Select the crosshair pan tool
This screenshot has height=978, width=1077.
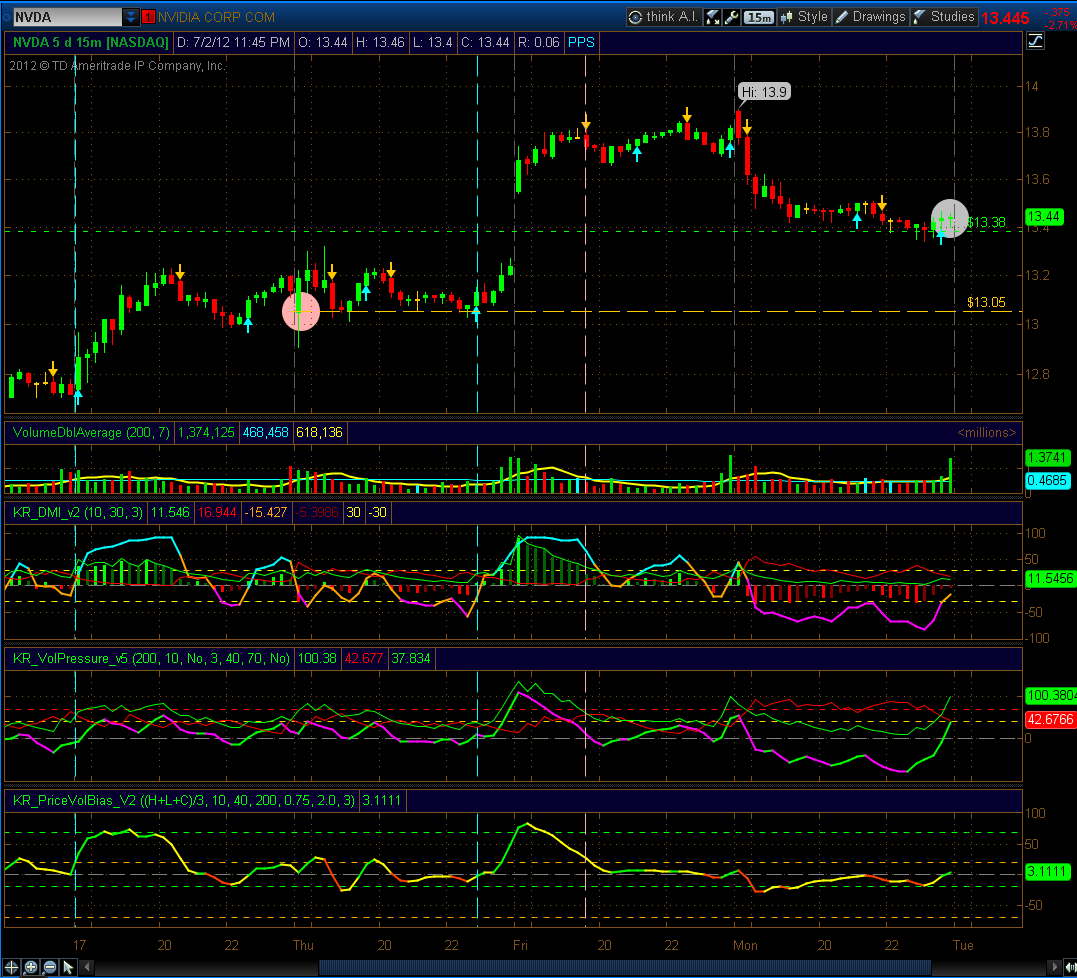click(x=12, y=968)
